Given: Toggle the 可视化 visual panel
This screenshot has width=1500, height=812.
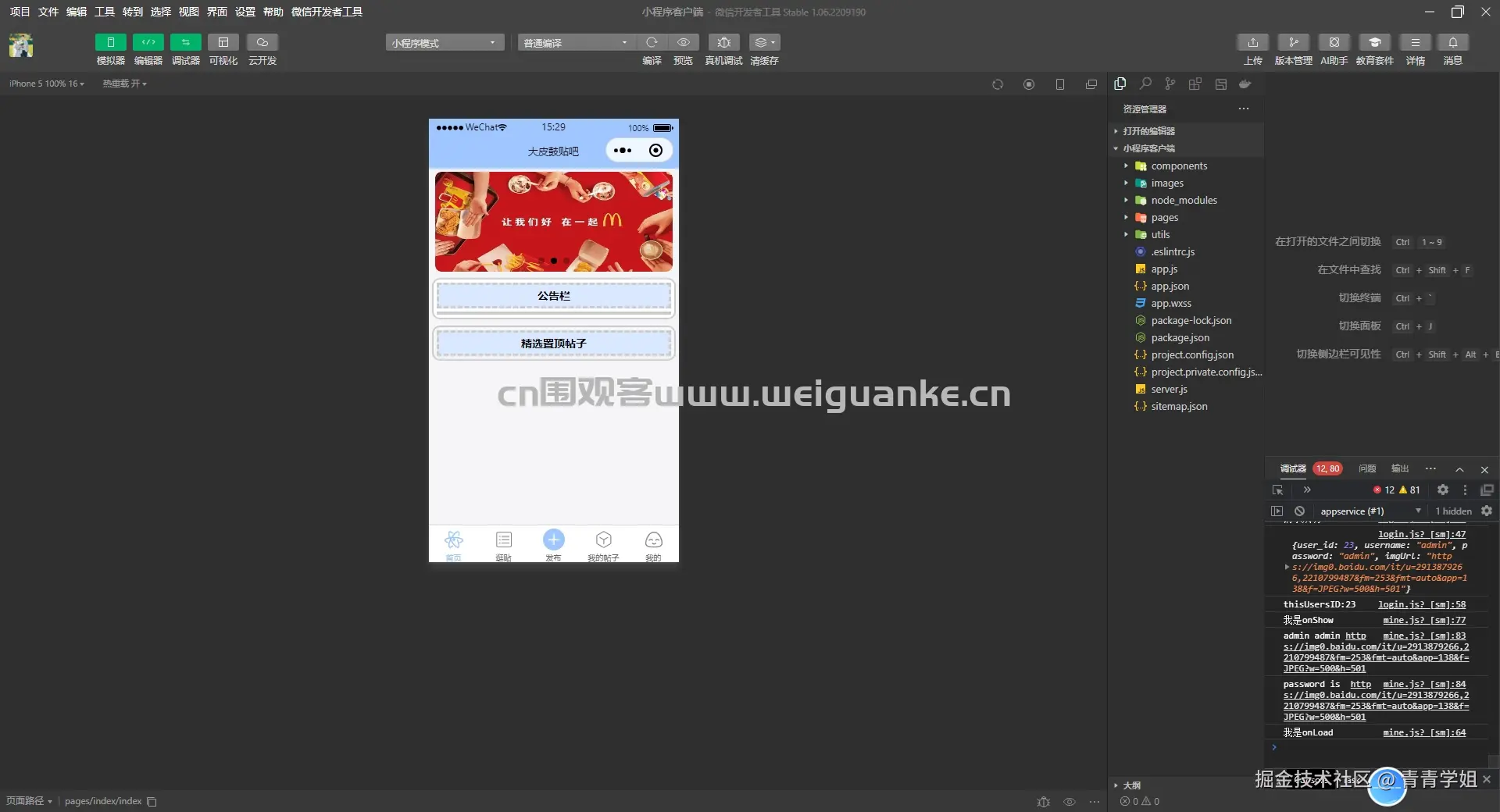Looking at the screenshot, I should point(223,42).
